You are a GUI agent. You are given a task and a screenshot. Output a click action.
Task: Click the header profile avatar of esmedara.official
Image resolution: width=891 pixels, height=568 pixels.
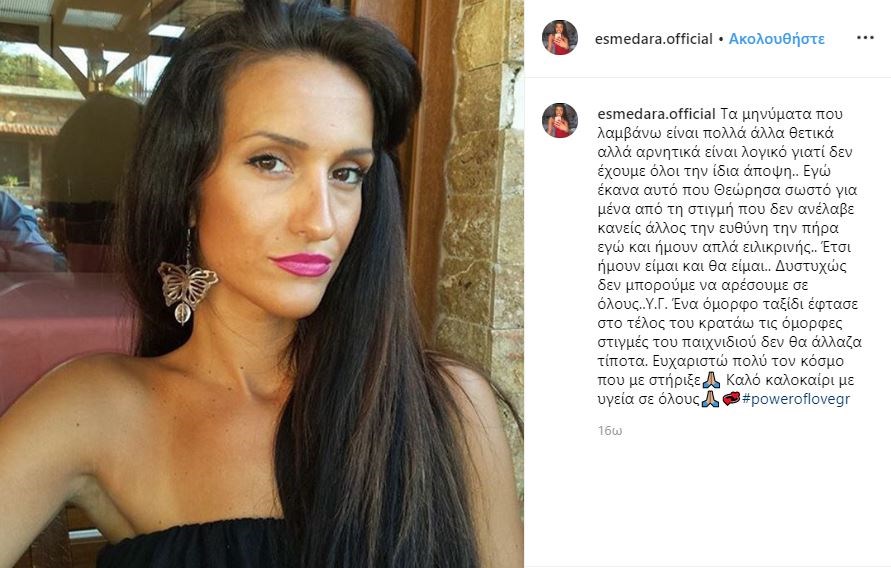(x=560, y=37)
